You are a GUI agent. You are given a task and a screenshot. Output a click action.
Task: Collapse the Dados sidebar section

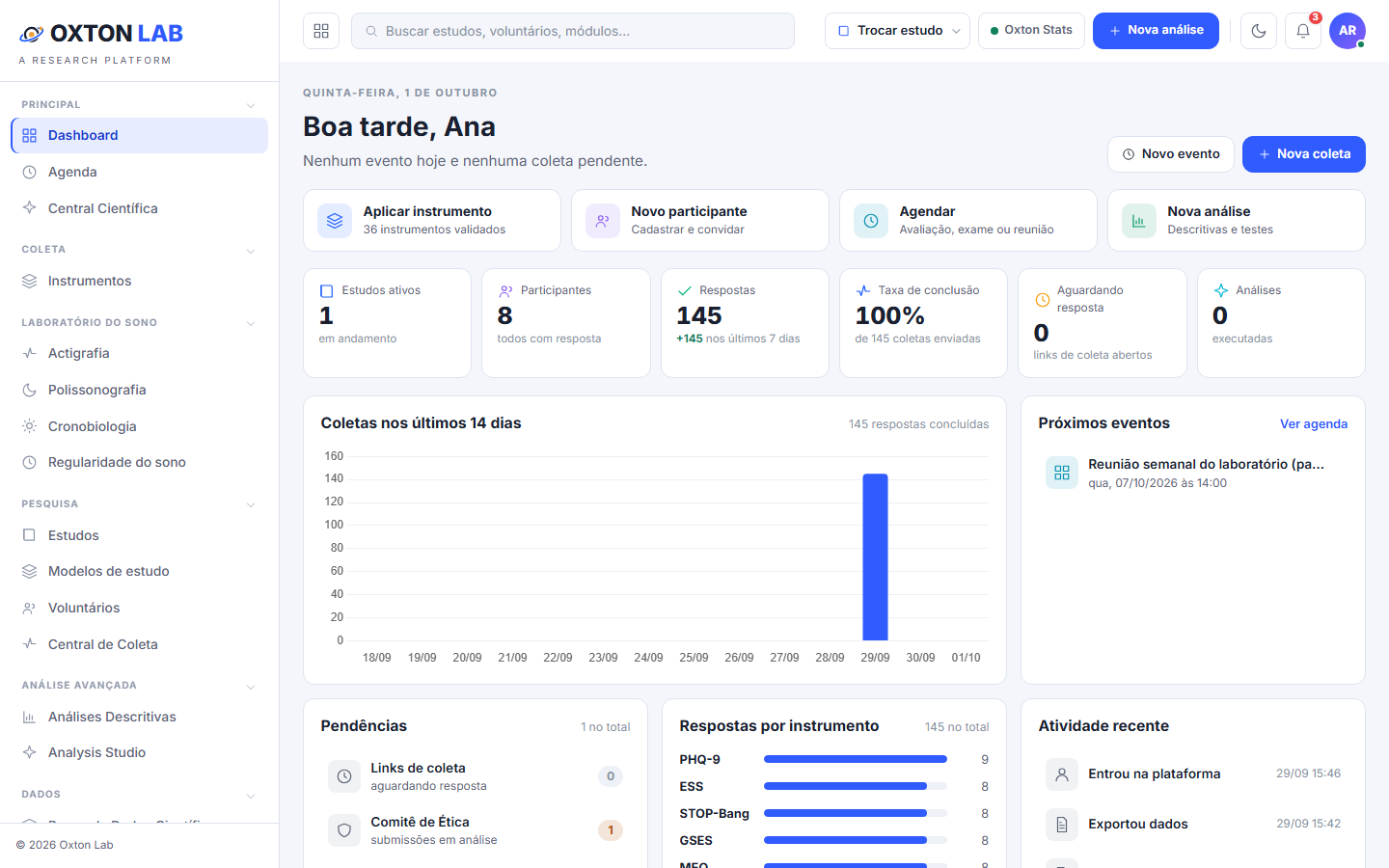pos(251,795)
